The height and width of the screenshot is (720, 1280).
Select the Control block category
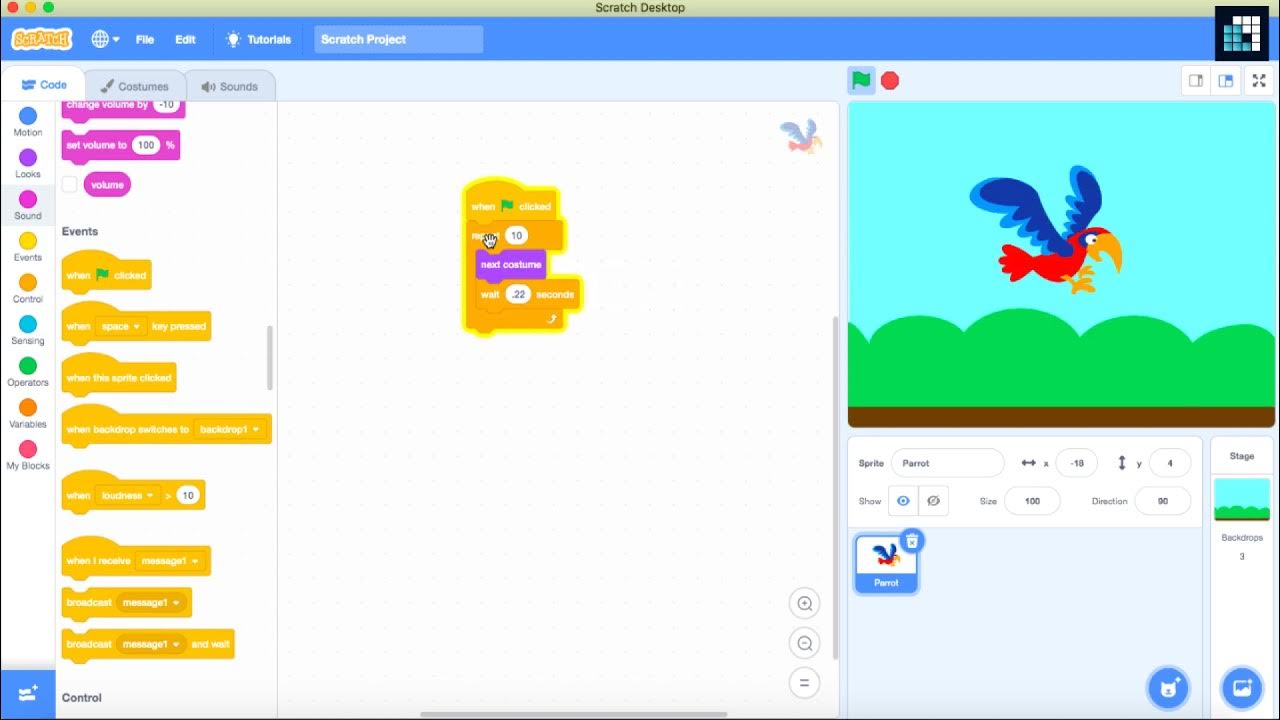click(x=28, y=289)
